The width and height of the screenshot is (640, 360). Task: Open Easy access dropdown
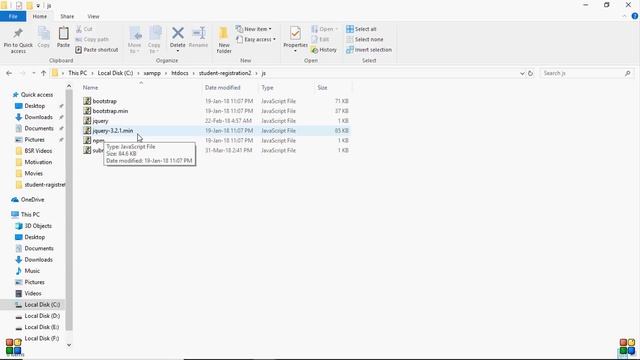coord(256,39)
